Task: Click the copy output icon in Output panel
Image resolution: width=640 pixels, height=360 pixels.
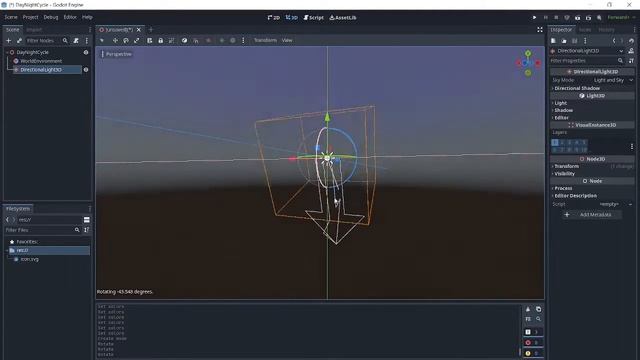Action: tap(538, 309)
